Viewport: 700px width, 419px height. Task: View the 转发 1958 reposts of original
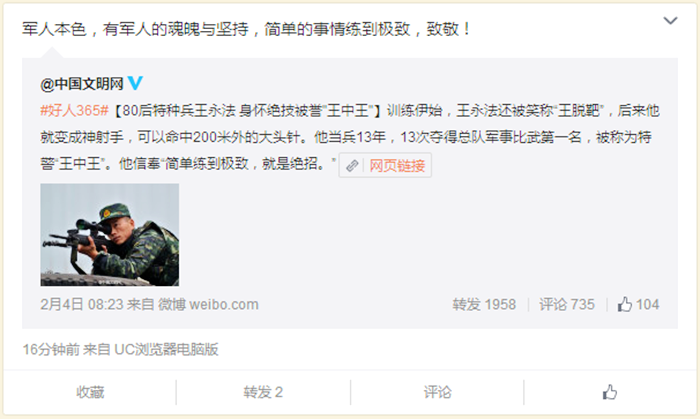484,304
